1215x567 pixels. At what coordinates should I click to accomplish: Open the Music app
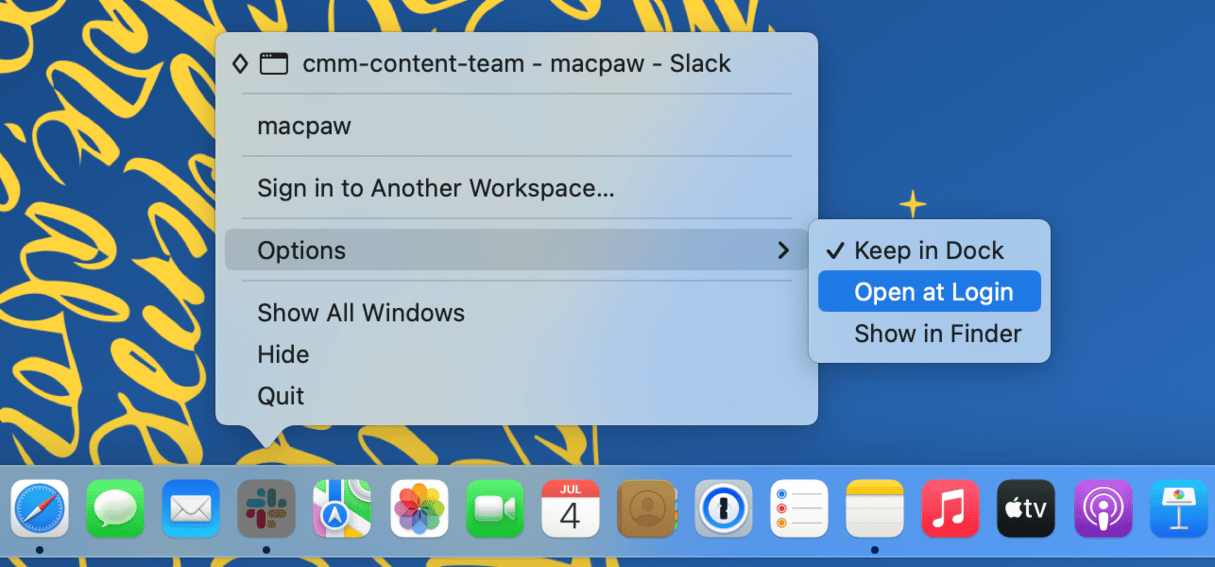click(951, 509)
